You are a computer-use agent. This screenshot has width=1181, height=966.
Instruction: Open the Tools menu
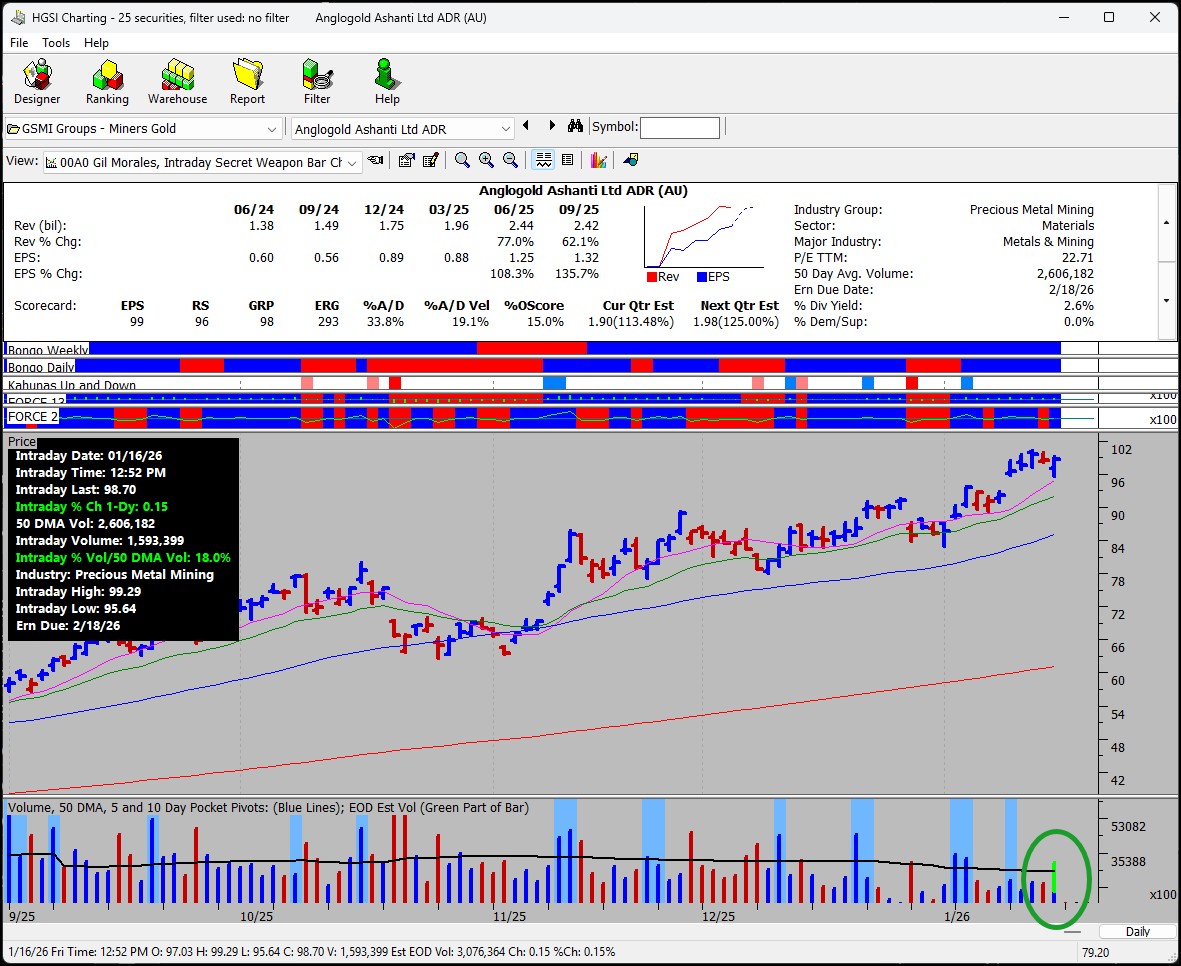tap(56, 43)
